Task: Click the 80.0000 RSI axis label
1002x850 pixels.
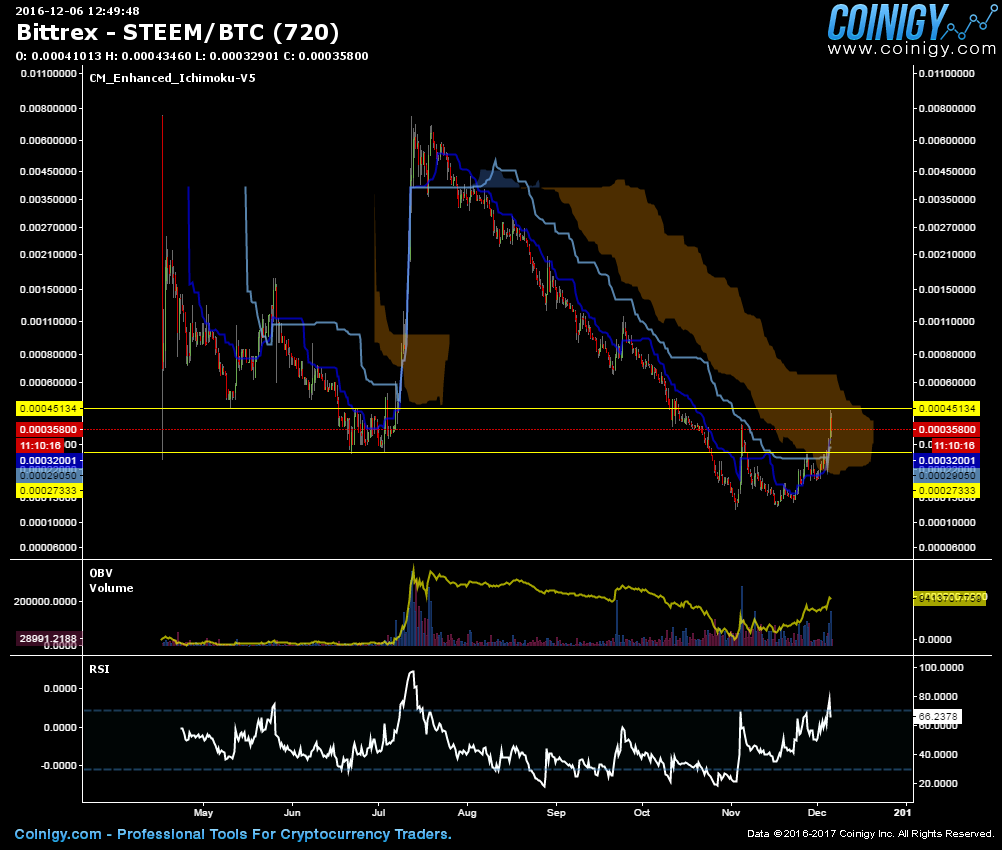Action: click(x=938, y=697)
